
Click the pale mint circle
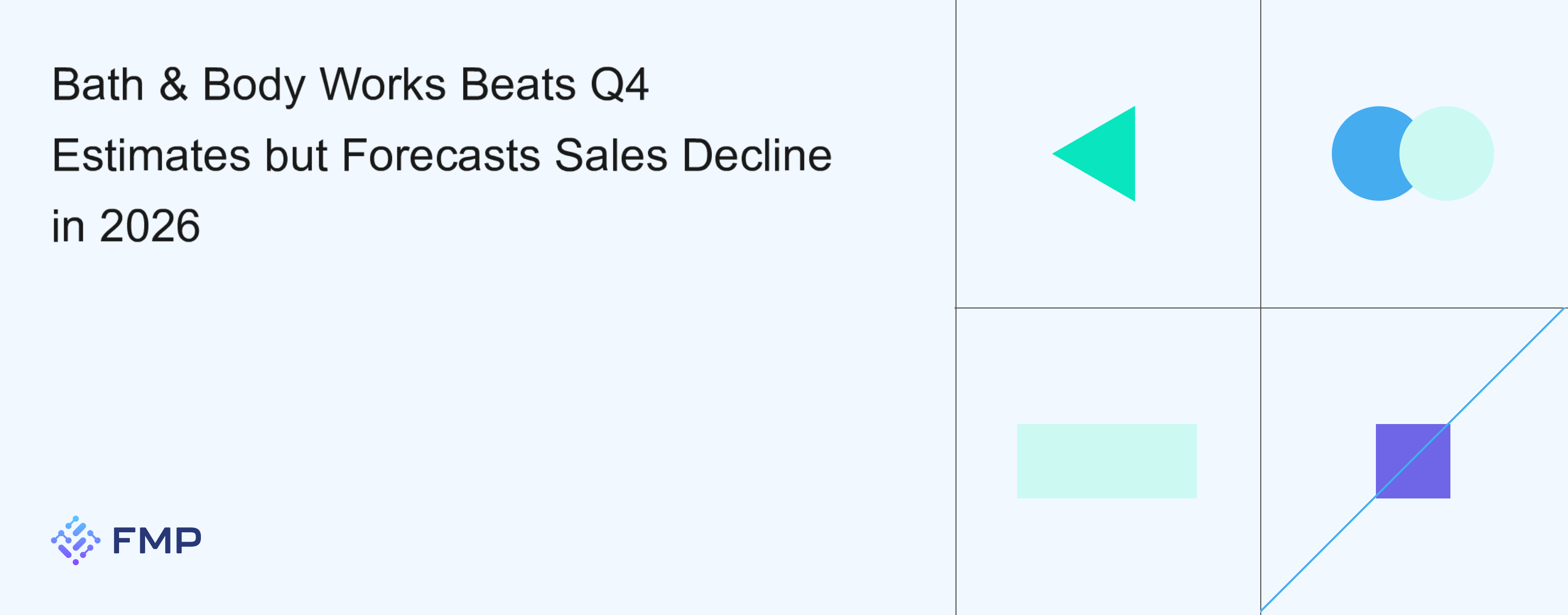[x=1447, y=153]
